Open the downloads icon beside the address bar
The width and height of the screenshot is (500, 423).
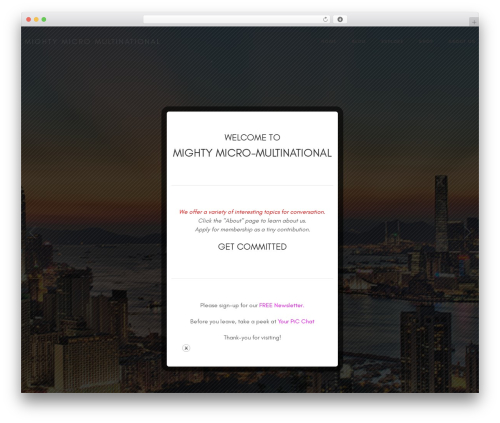point(340,19)
